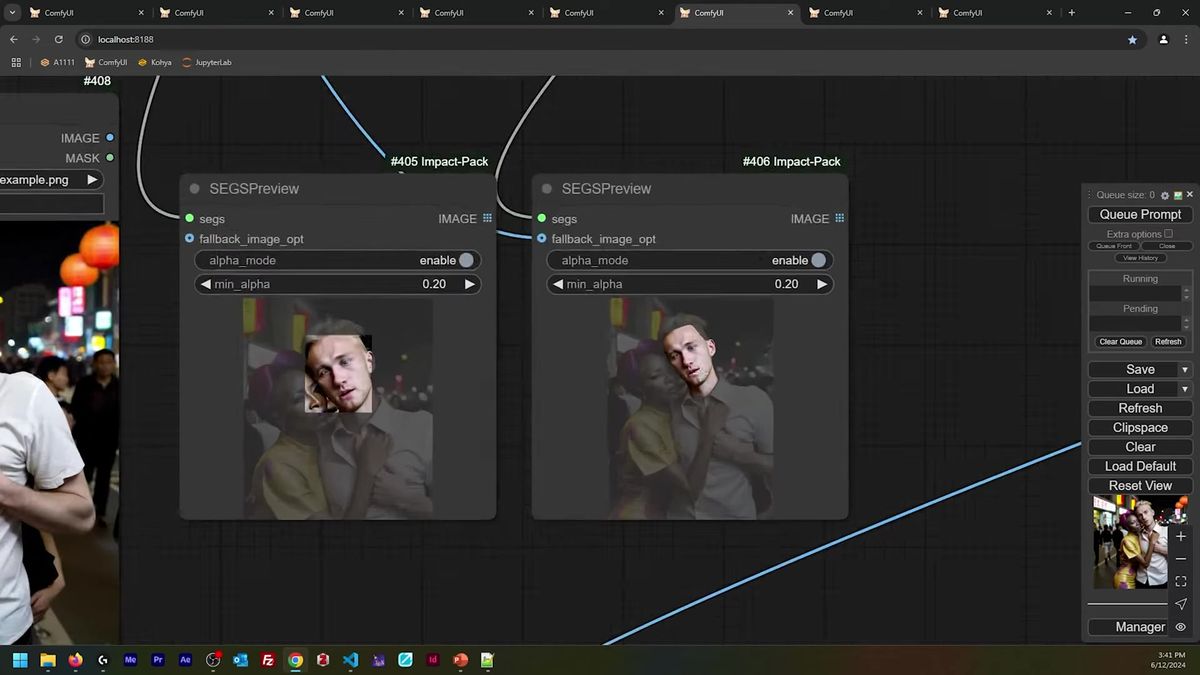
Task: Click zoom out minus icon on canvas controls
Action: coord(1181,559)
